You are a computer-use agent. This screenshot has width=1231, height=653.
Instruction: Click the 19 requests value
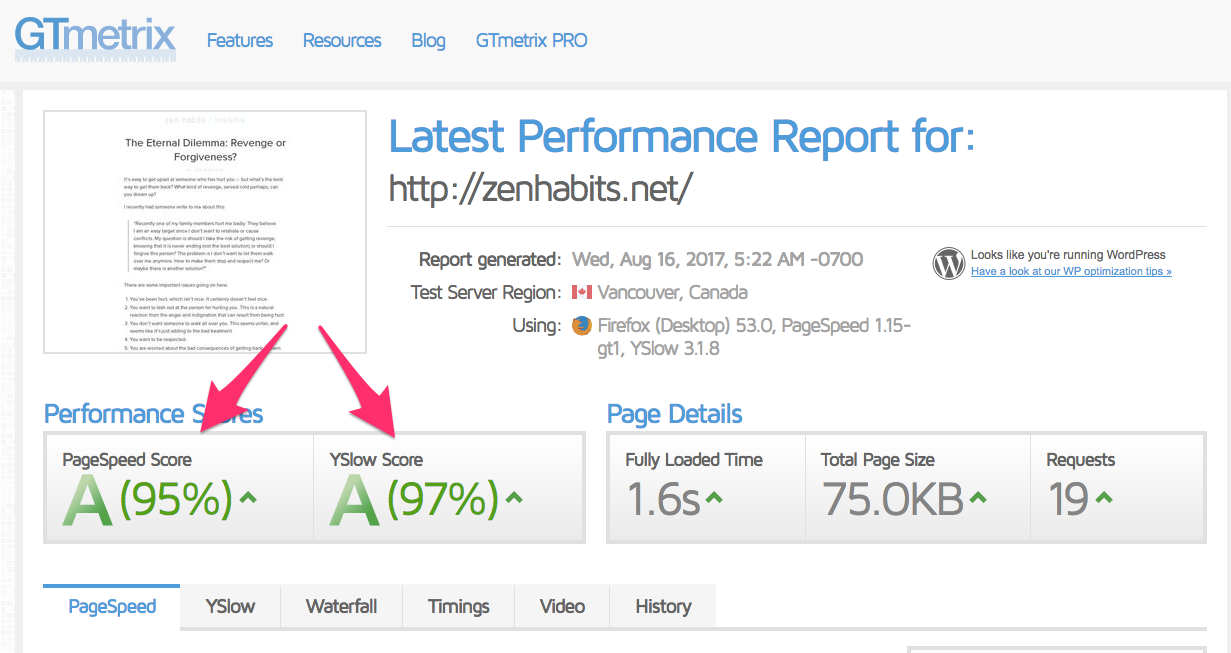coord(1069,499)
